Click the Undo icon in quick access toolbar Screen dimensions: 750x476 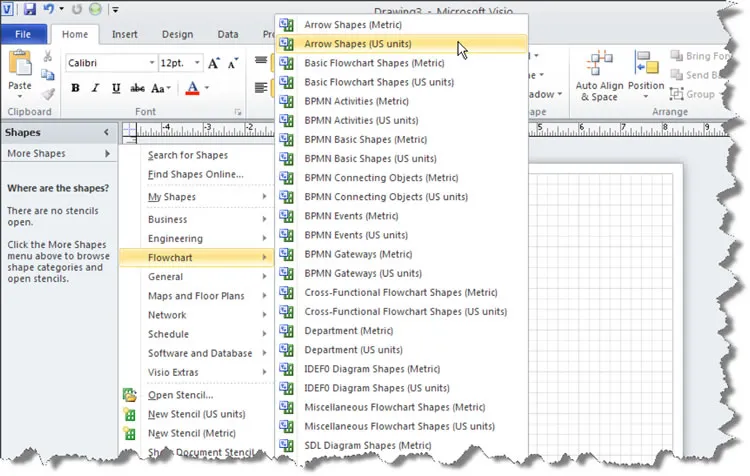pyautogui.click(x=49, y=9)
